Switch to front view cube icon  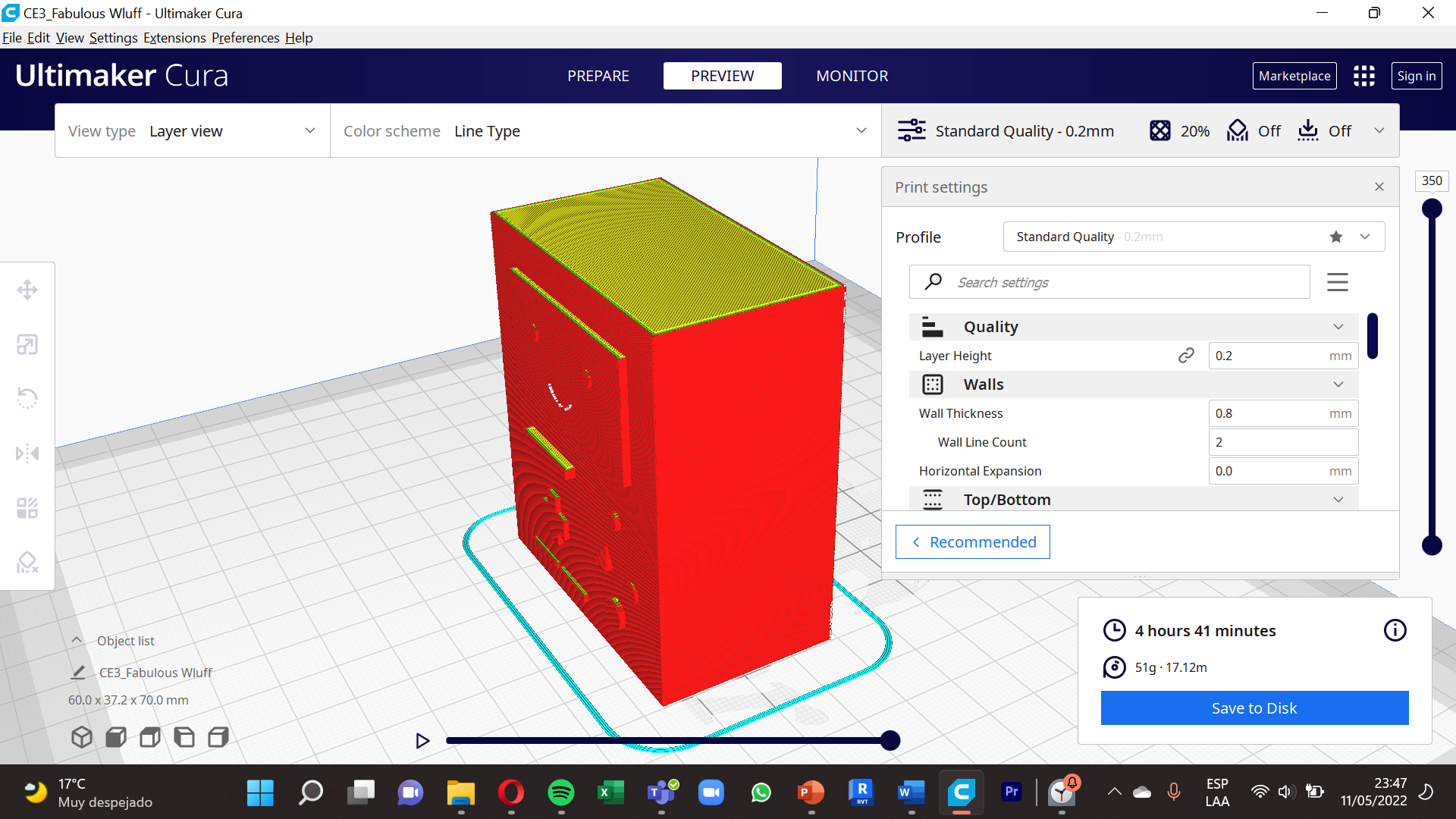point(116,737)
